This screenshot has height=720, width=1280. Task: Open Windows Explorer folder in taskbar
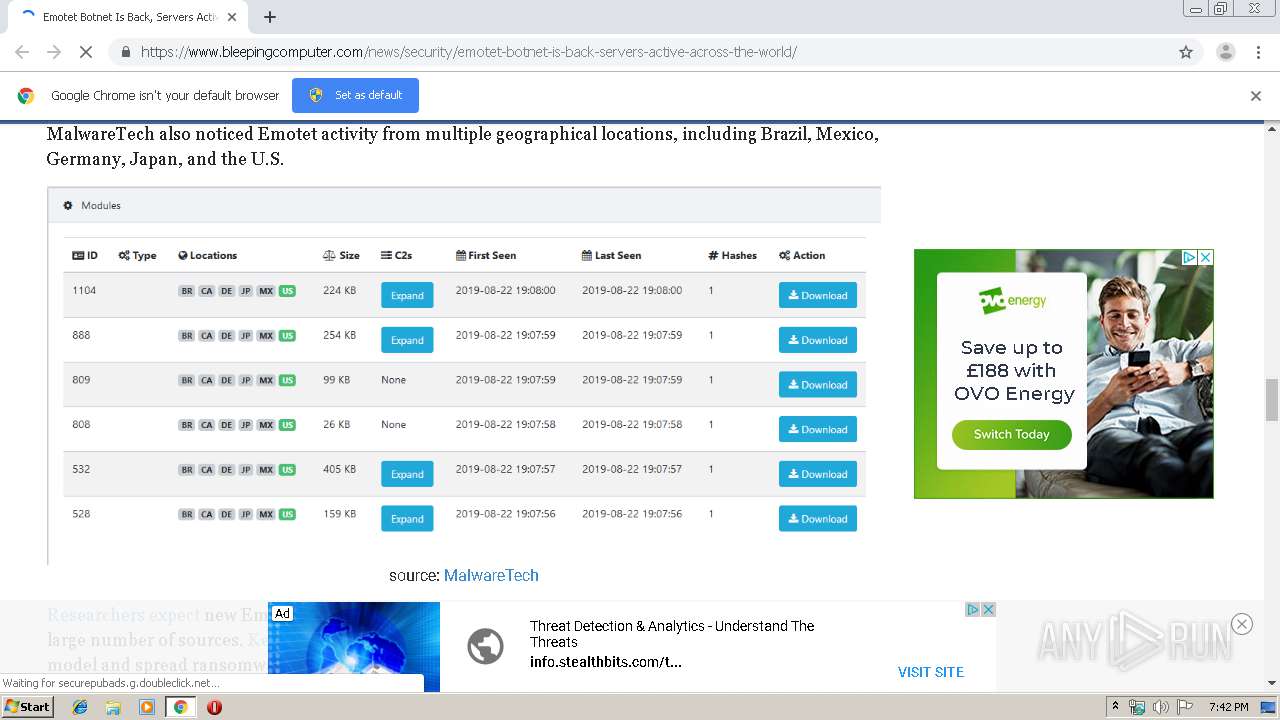(113, 707)
